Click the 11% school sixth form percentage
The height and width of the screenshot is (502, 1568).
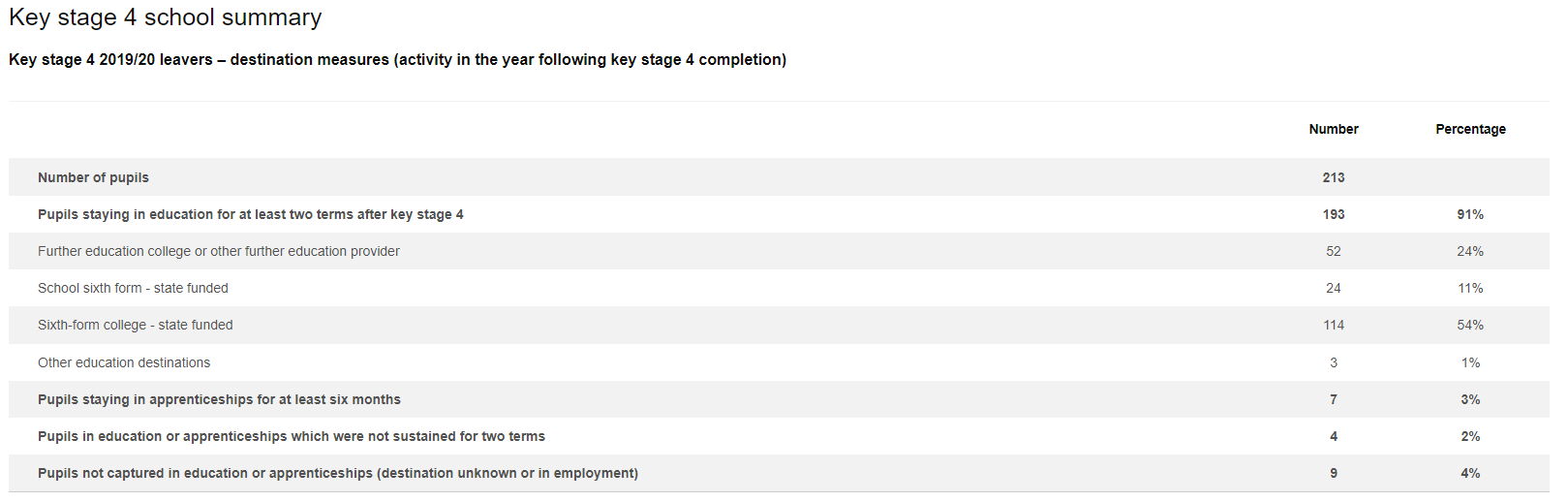(x=1470, y=288)
